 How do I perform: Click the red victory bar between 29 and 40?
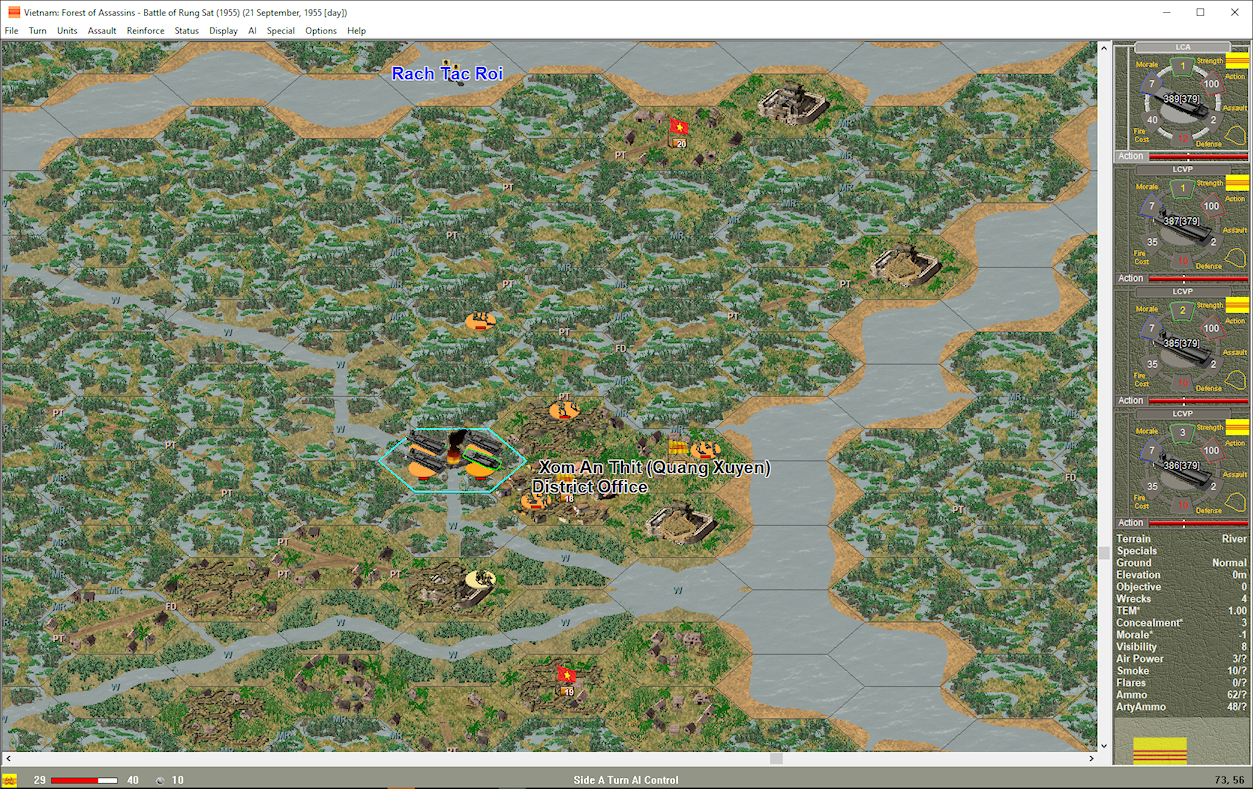pyautogui.click(x=84, y=780)
